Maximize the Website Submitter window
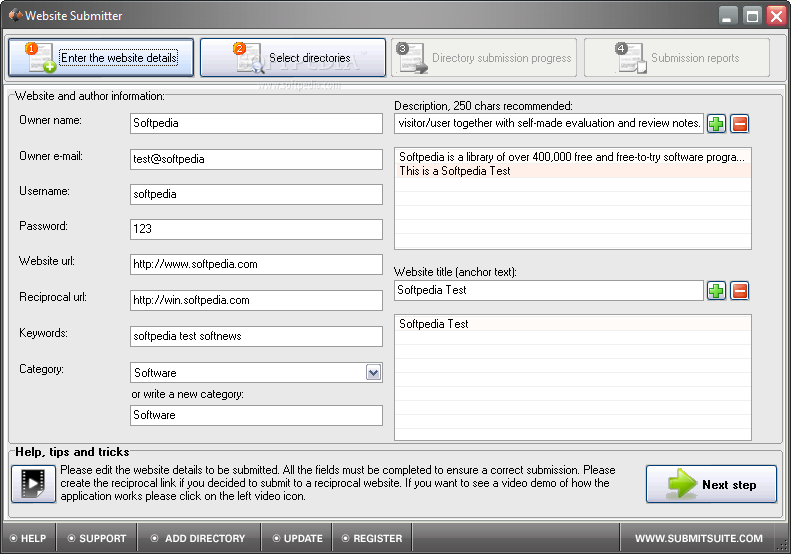791x554 pixels. point(752,16)
